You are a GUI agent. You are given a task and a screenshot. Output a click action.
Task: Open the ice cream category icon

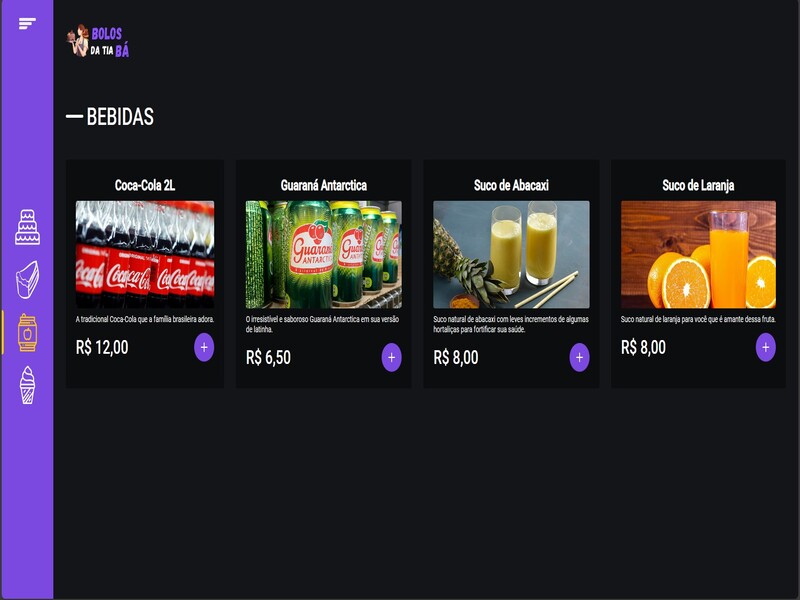point(27,385)
